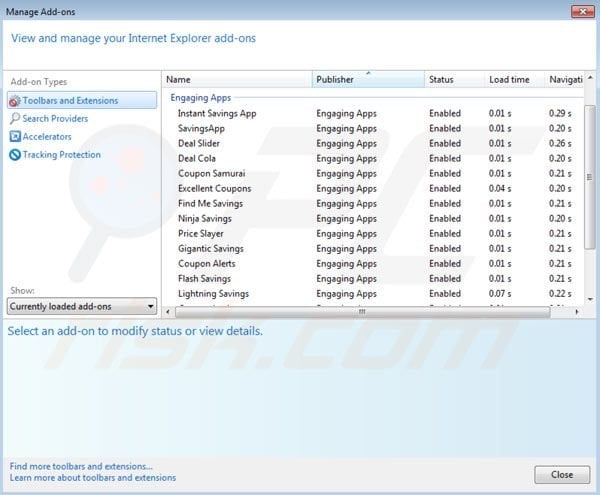This screenshot has width=600, height=495.
Task: Select Toolbars and Extensions add-on type
Action: pos(82,101)
